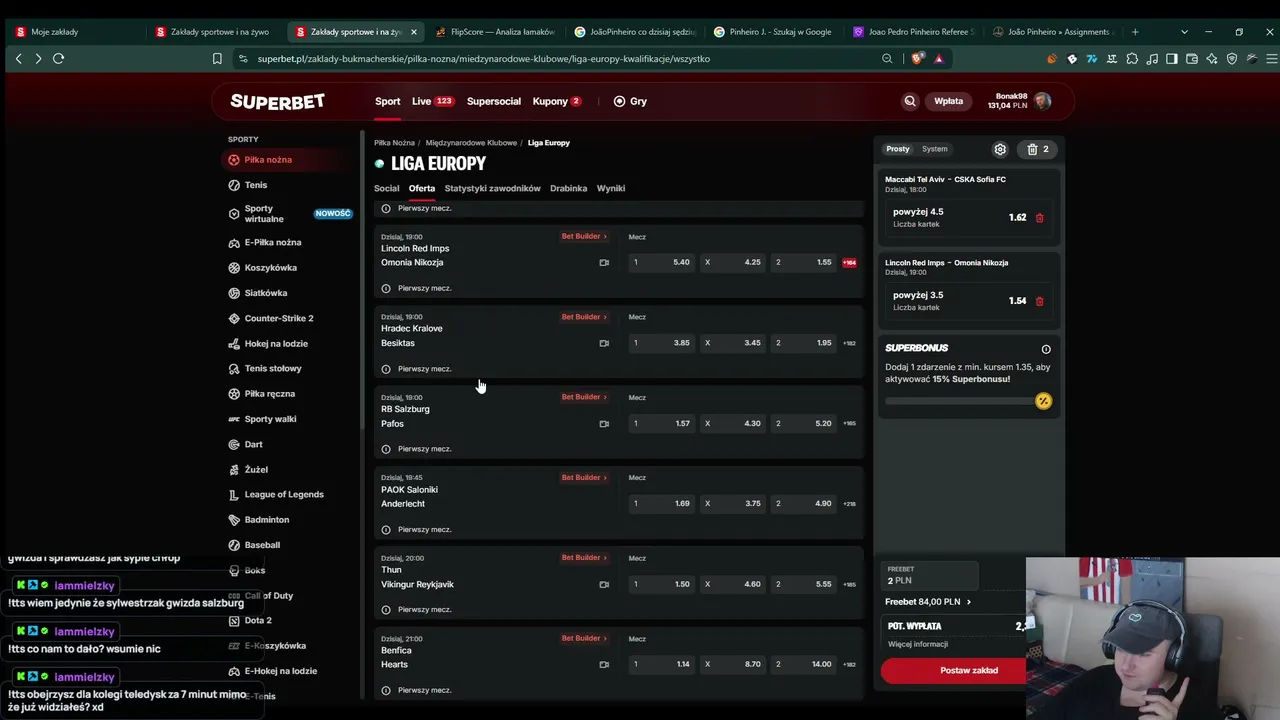Viewport: 1280px width, 720px height.
Task: Show Superbonus info icon
Action: pos(1046,349)
